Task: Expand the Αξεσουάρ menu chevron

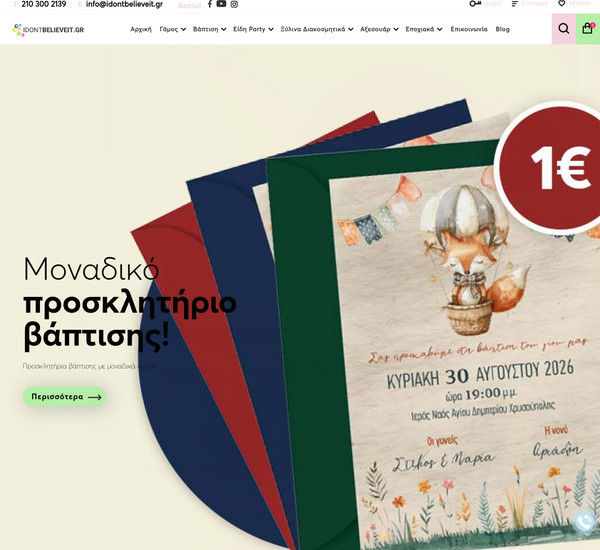Action: tap(396, 29)
